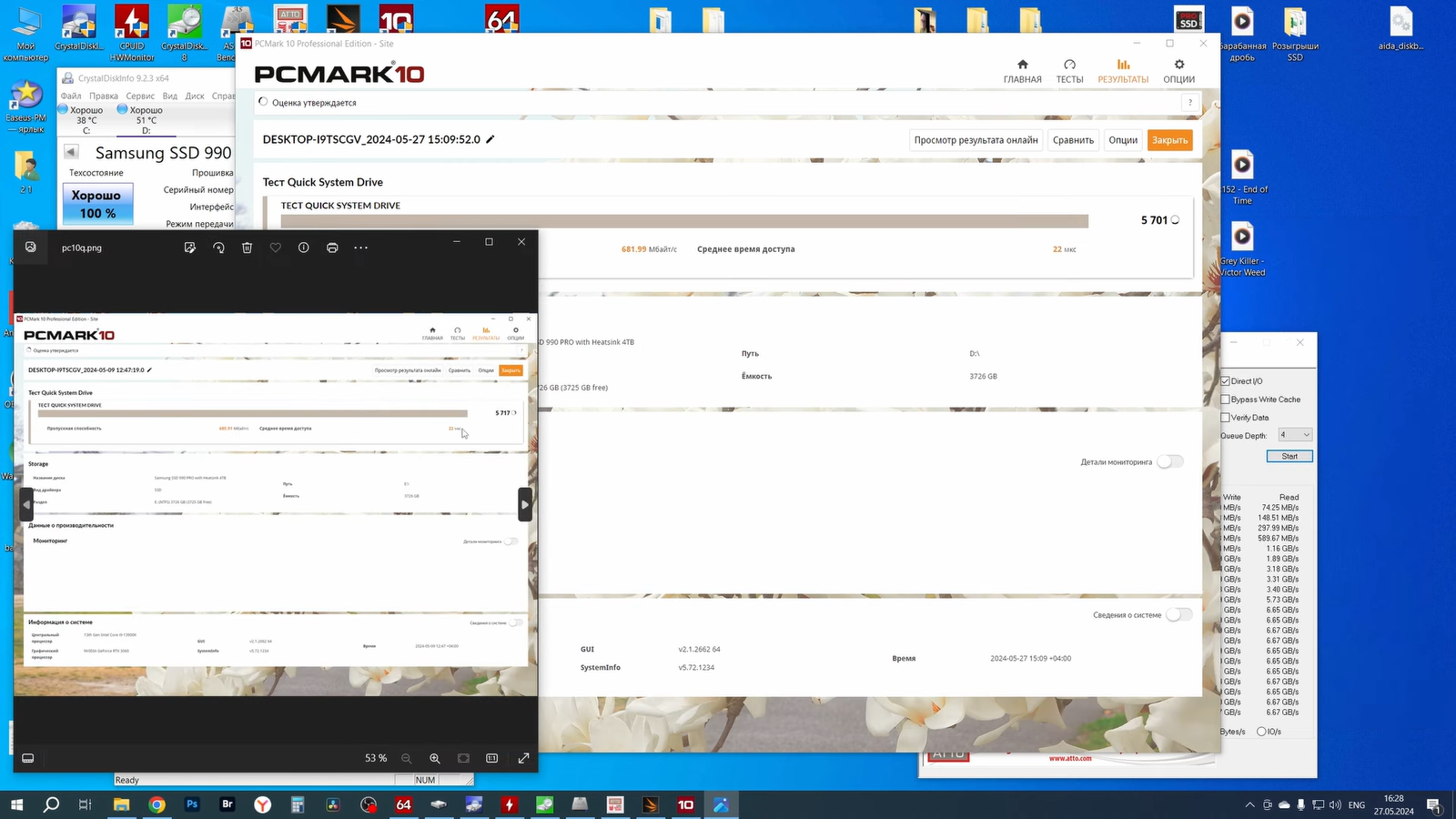This screenshot has width=1456, height=819.
Task: Switch to the ТЕСТЫ tab in PCMark
Action: 1069,70
